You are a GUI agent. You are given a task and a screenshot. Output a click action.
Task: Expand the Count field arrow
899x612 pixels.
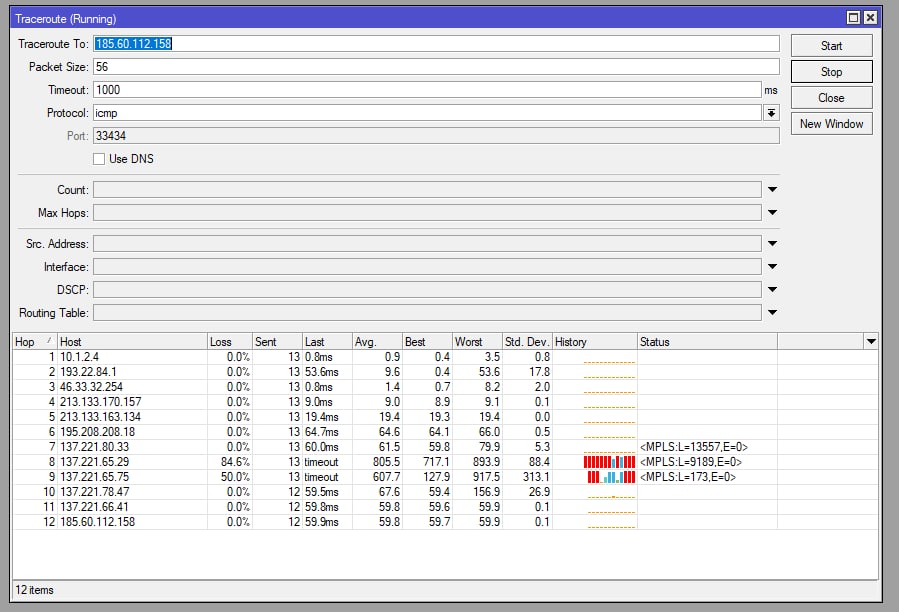click(x=772, y=189)
